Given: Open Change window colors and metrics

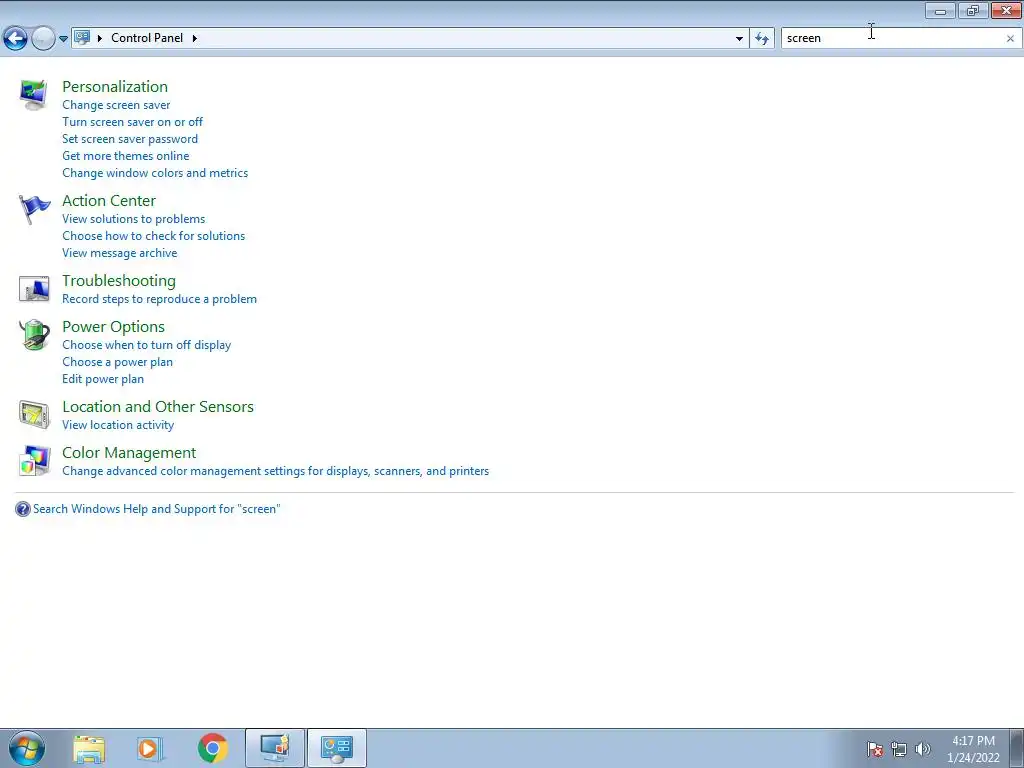Looking at the screenshot, I should pos(155,172).
